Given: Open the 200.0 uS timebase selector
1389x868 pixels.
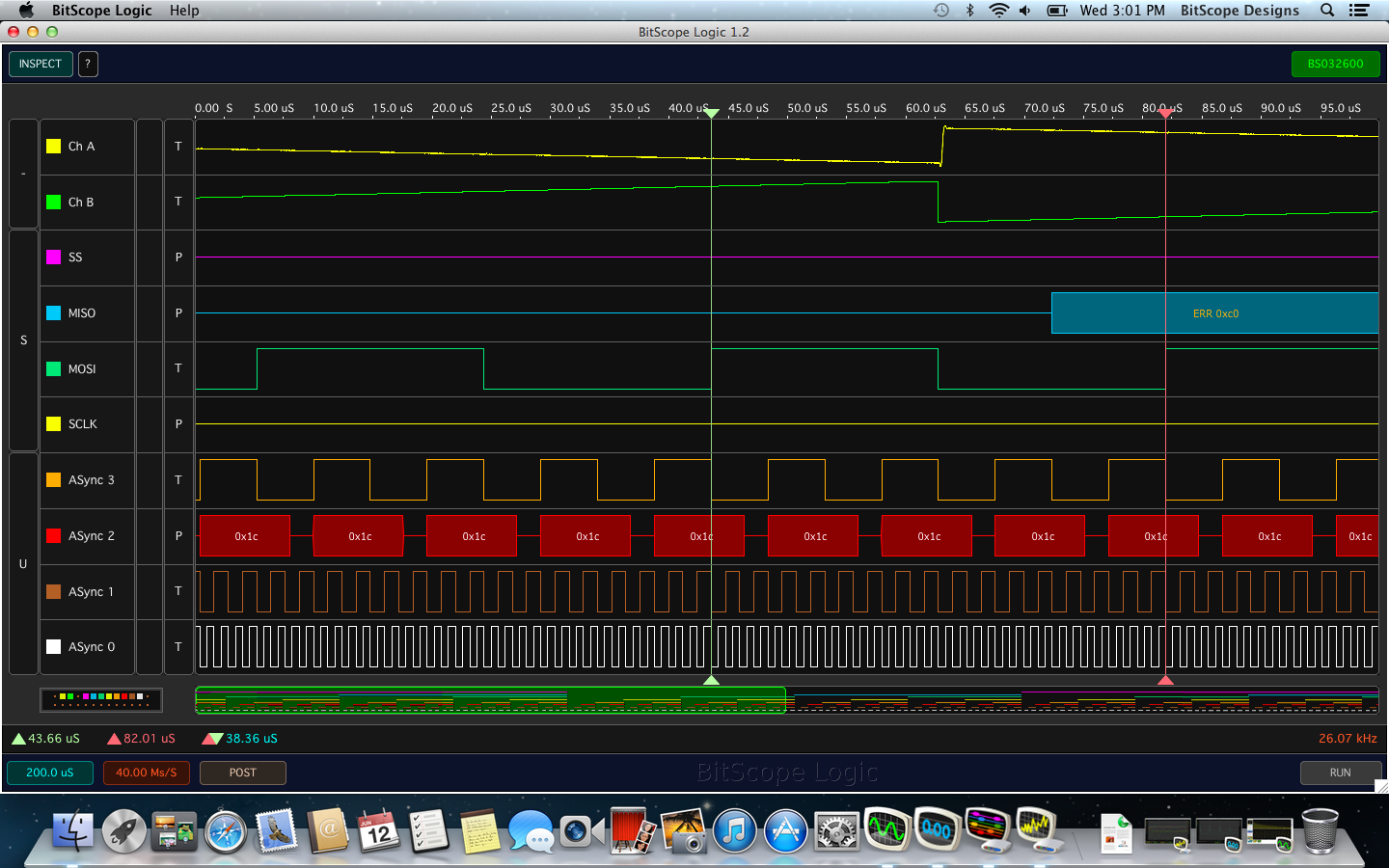Looking at the screenshot, I should (x=50, y=773).
